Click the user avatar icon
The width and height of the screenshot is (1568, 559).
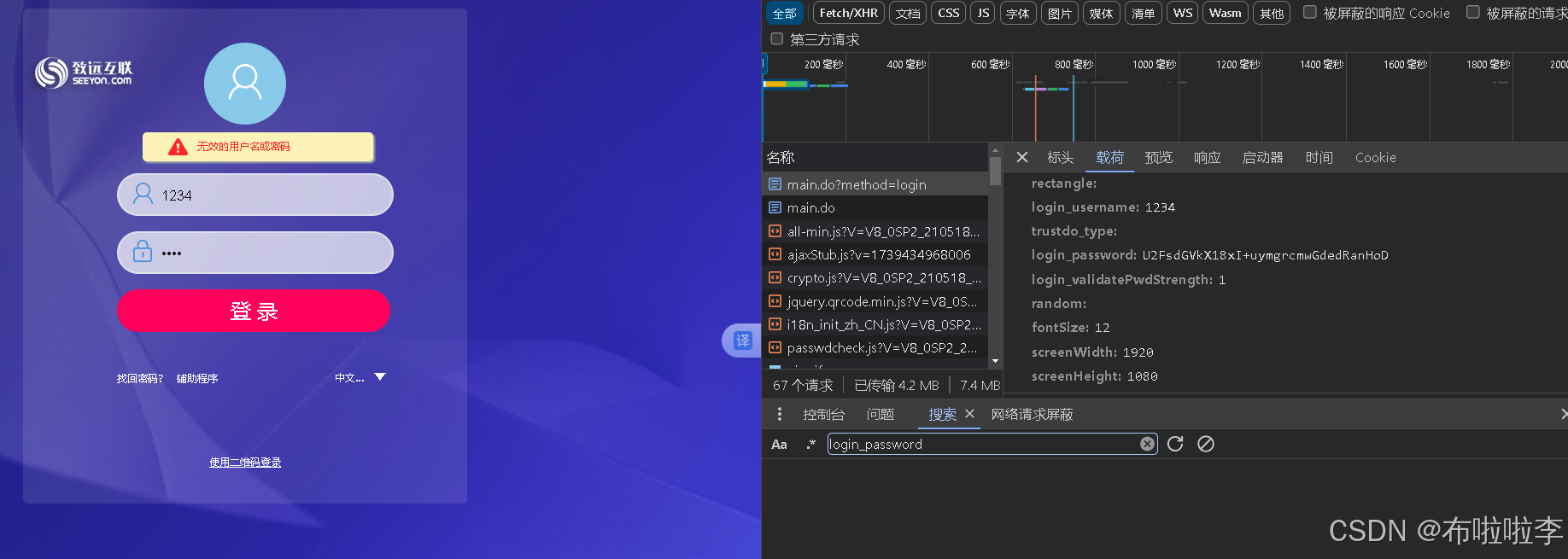tap(245, 84)
